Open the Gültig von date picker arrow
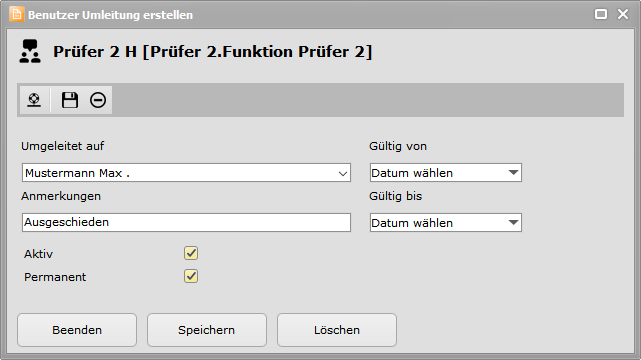This screenshot has height=360, width=641. coord(513,172)
